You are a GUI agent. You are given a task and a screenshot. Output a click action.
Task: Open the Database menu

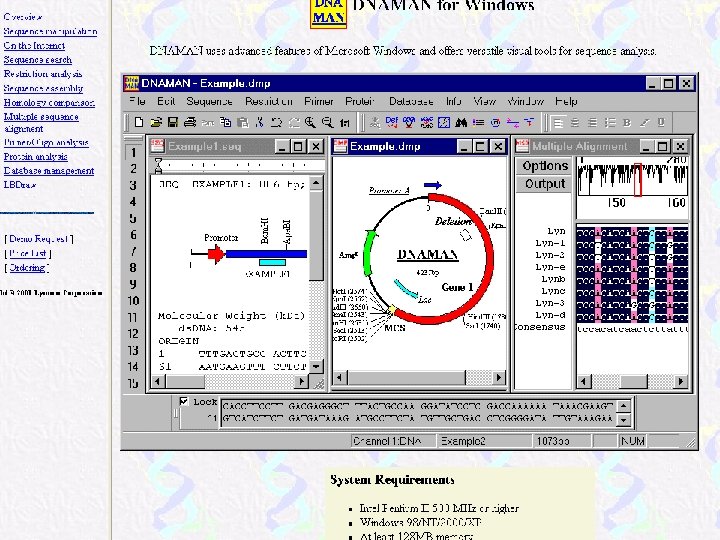coord(411,101)
